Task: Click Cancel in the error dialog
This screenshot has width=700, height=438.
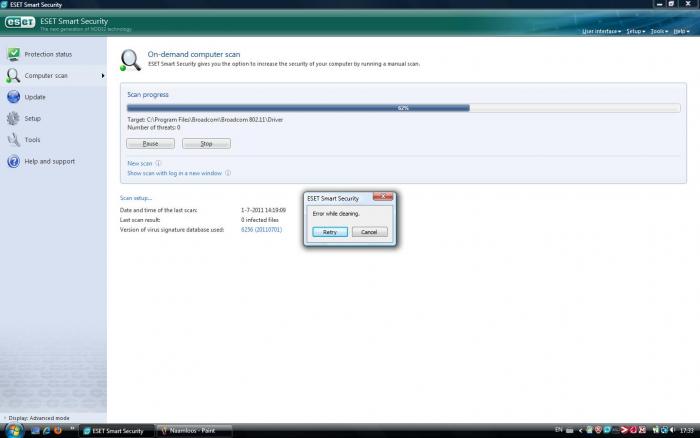Action: (369, 232)
